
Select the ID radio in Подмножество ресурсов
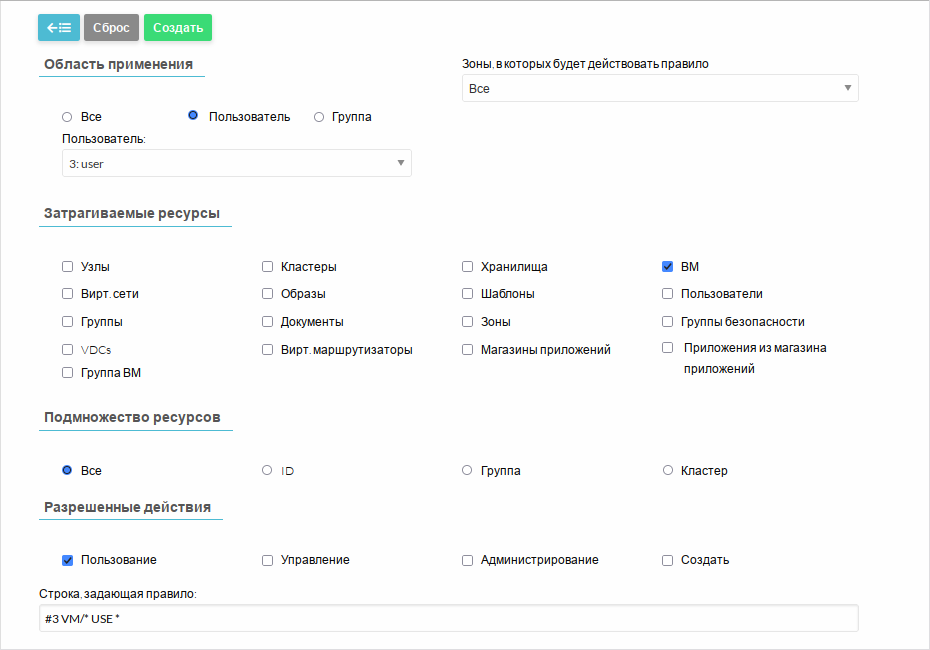(x=267, y=470)
